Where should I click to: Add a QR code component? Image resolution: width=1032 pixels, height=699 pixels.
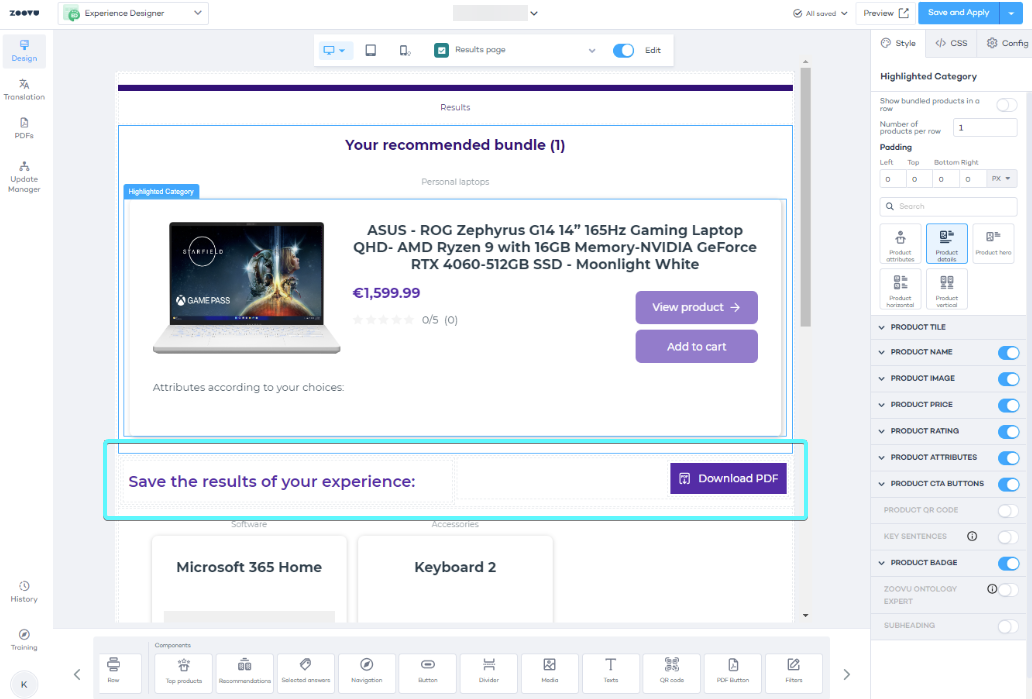tap(670, 670)
